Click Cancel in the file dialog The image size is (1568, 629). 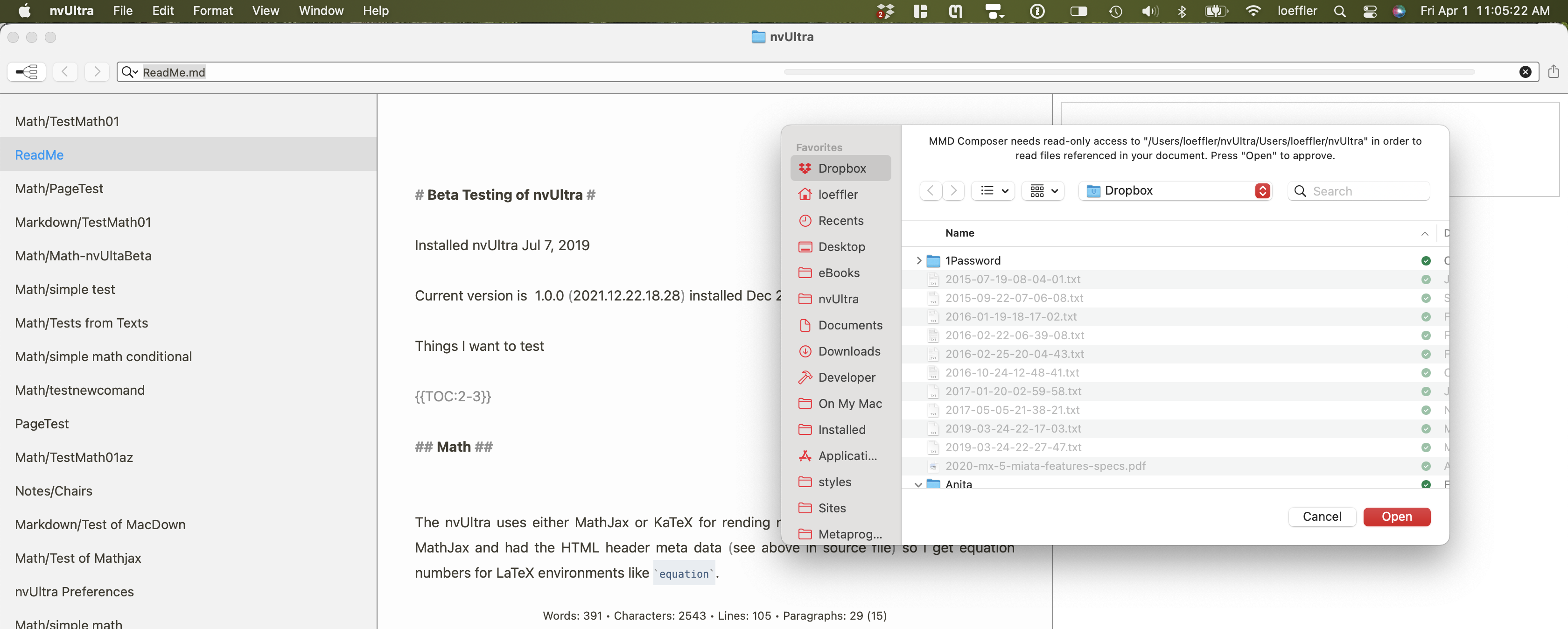(1322, 517)
